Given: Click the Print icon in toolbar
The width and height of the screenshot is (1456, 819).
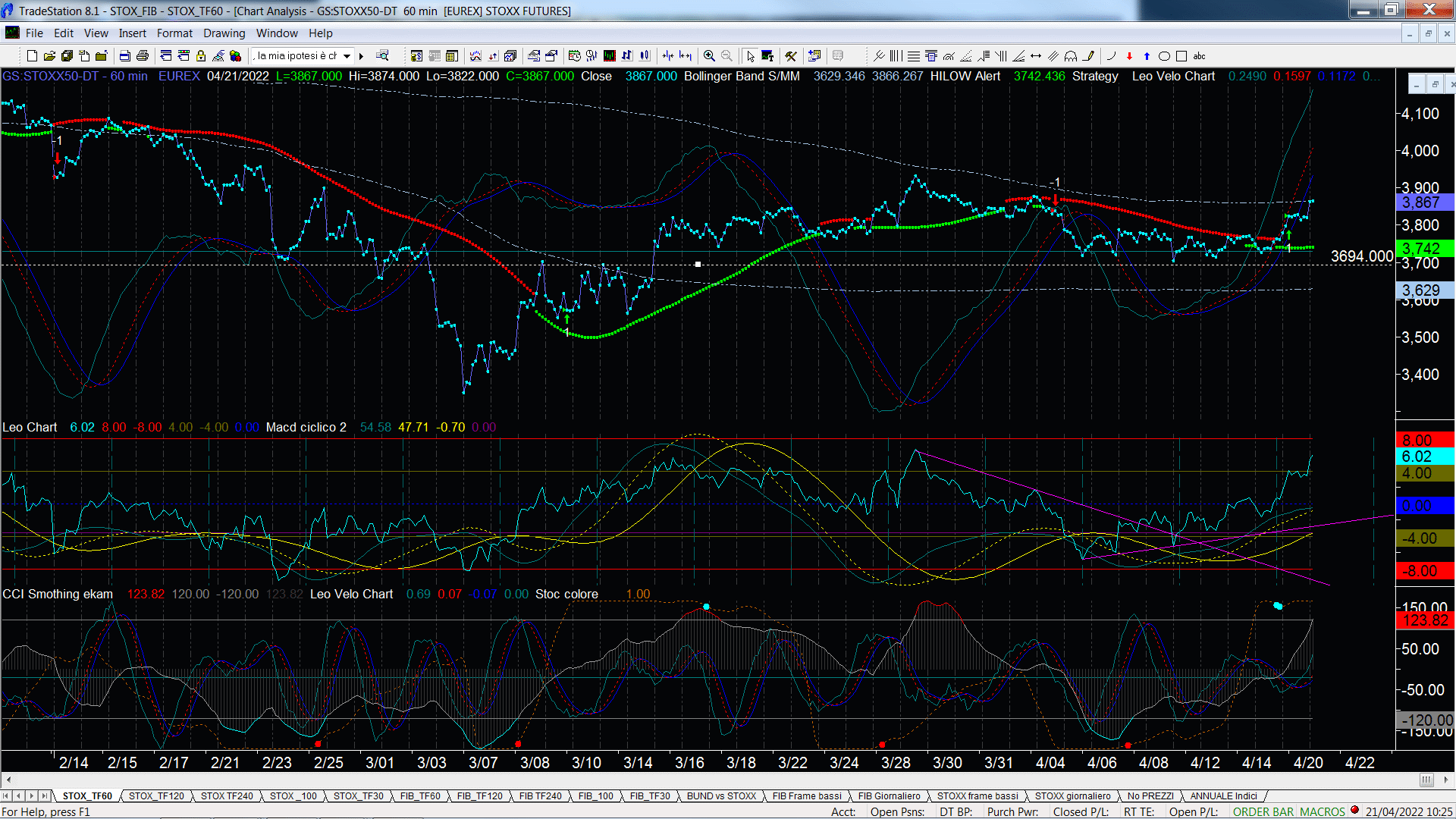Looking at the screenshot, I should point(142,56).
